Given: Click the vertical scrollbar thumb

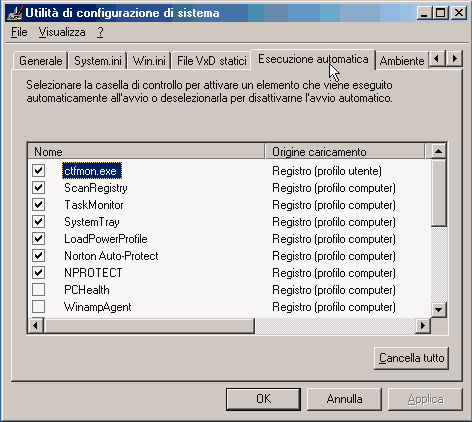Looking at the screenshot, I should (x=438, y=193).
